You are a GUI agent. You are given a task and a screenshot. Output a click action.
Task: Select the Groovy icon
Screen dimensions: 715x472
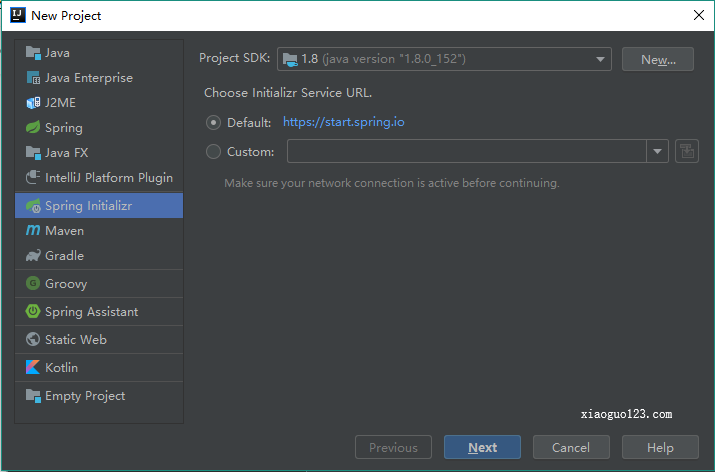[x=33, y=284]
